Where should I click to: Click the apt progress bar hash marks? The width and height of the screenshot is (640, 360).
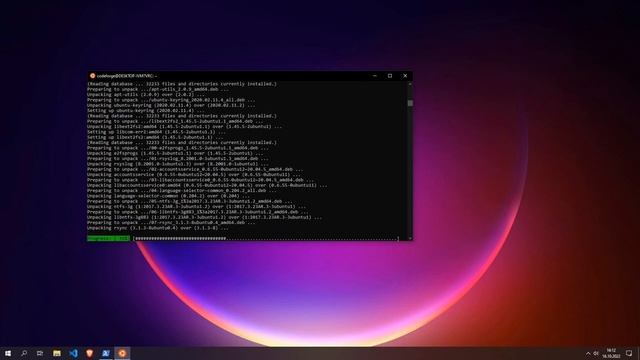click(x=180, y=238)
